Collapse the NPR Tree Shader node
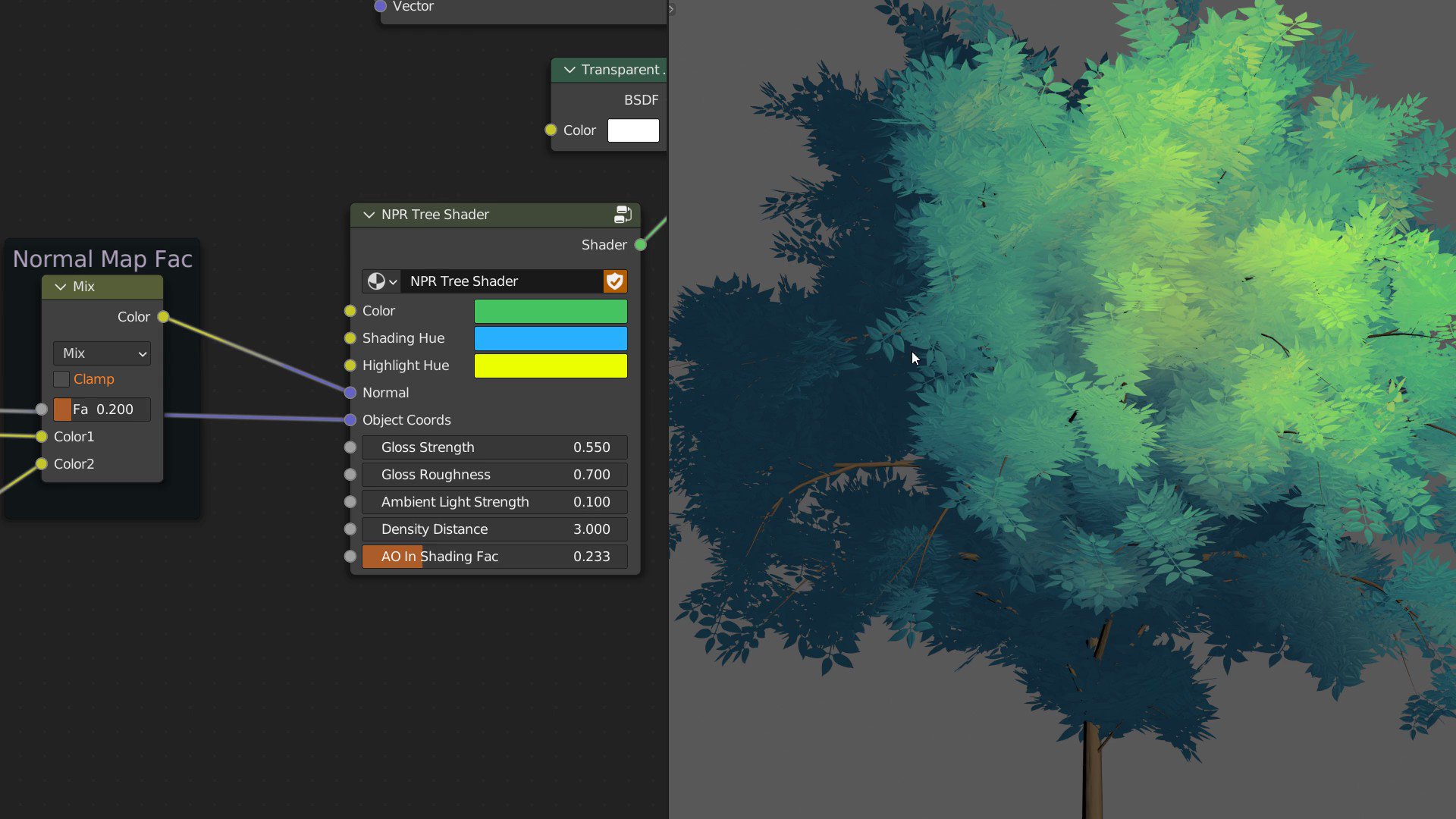Screen dimensions: 1456x819 369,215
